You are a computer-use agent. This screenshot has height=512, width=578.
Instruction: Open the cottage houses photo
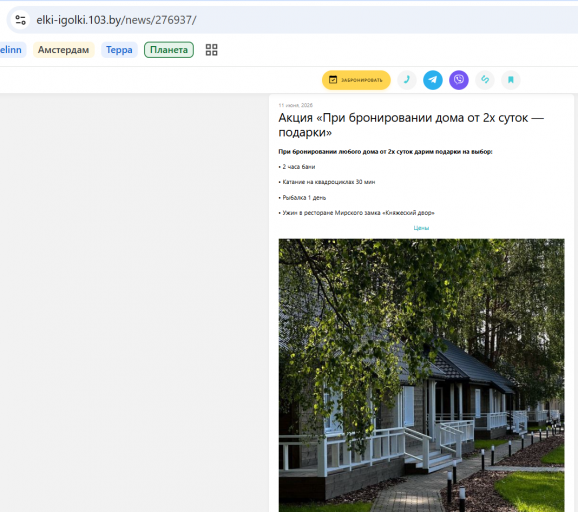421,375
